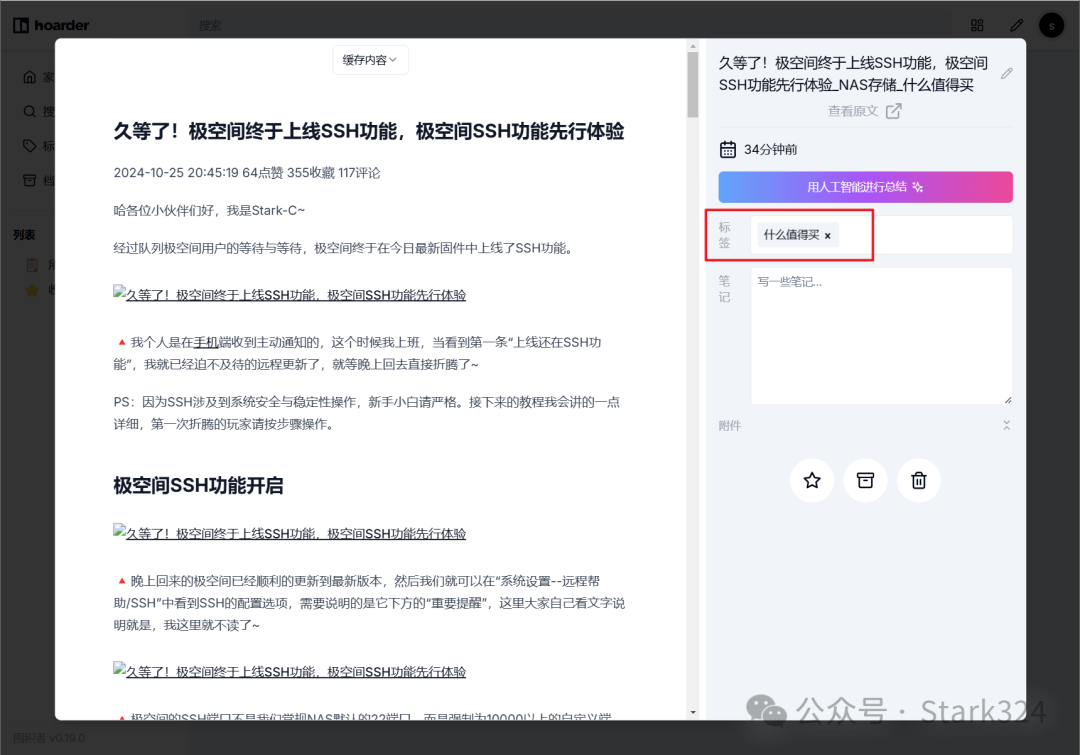Image resolution: width=1080 pixels, height=755 pixels.
Task: Click the image link below 我这里就不读了
Action: click(289, 671)
